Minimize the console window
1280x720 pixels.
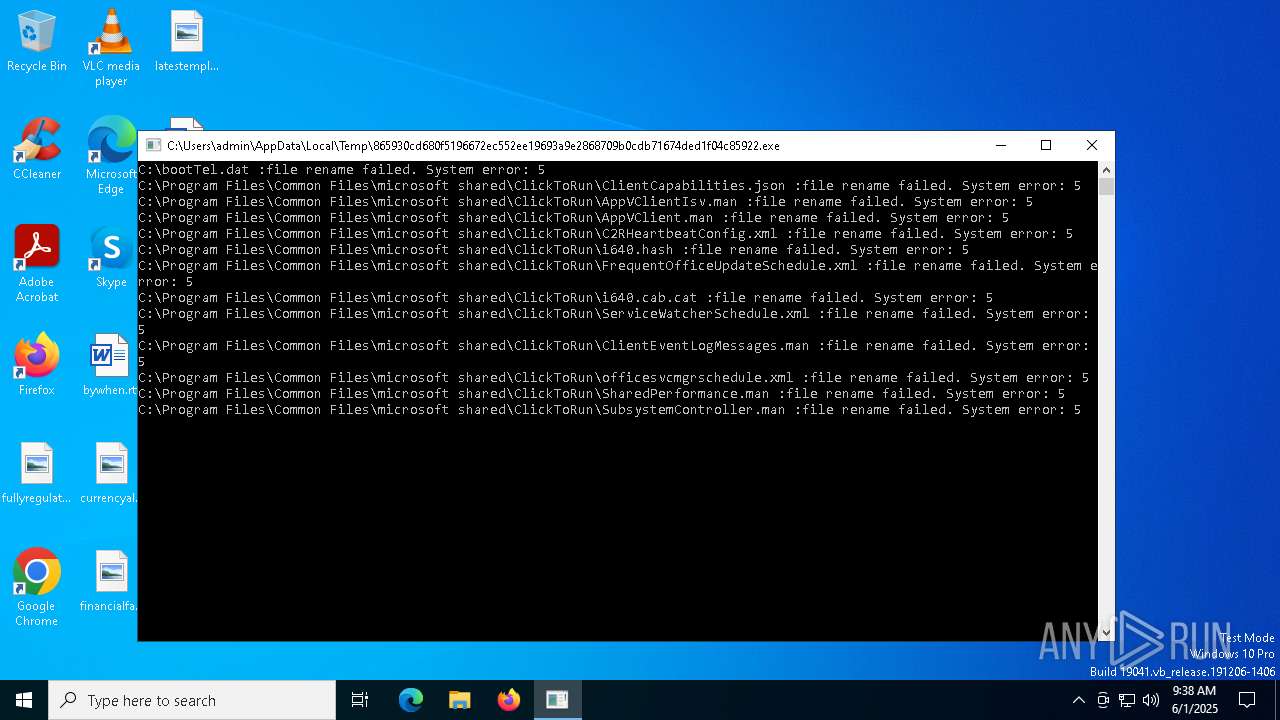[1000, 146]
